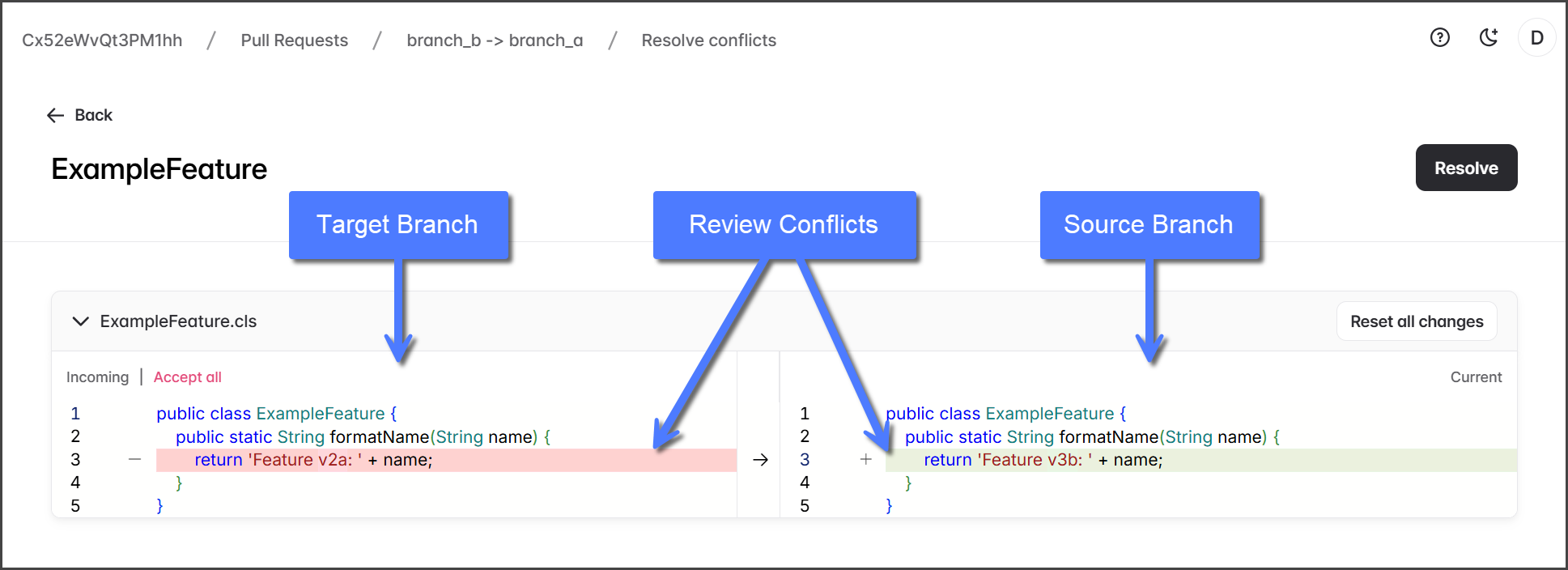The image size is (1568, 570).
Task: Click the plus icon on current line 3
Action: pos(865,460)
